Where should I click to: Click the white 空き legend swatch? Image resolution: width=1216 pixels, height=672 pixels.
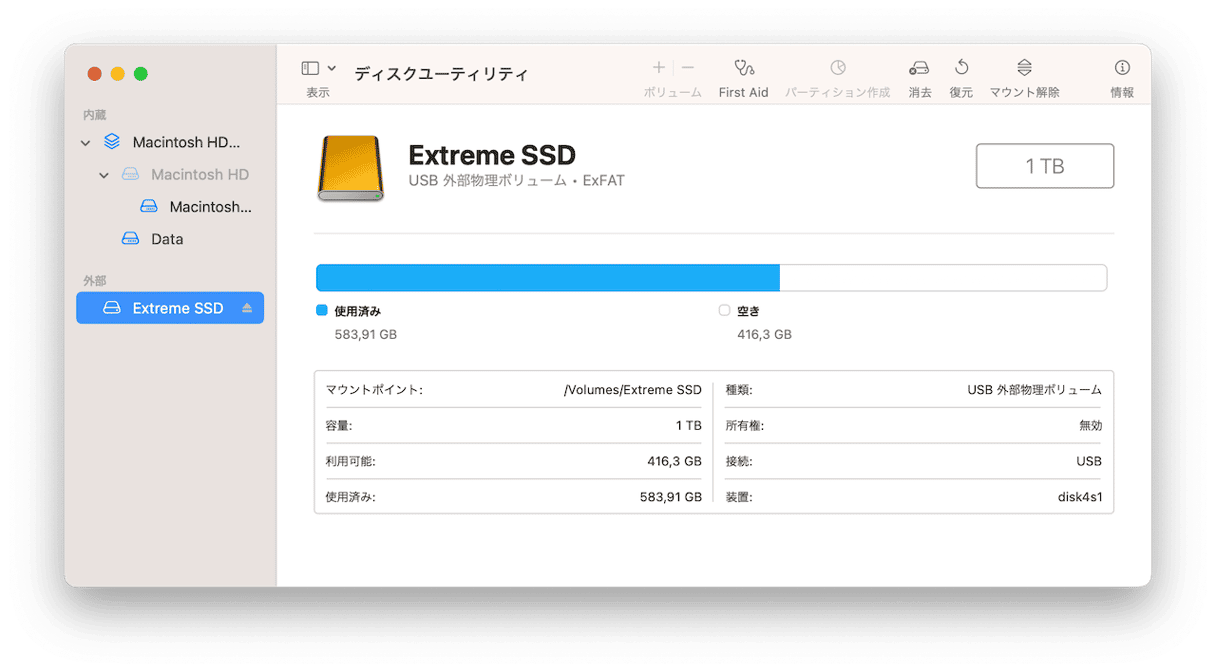coord(724,311)
